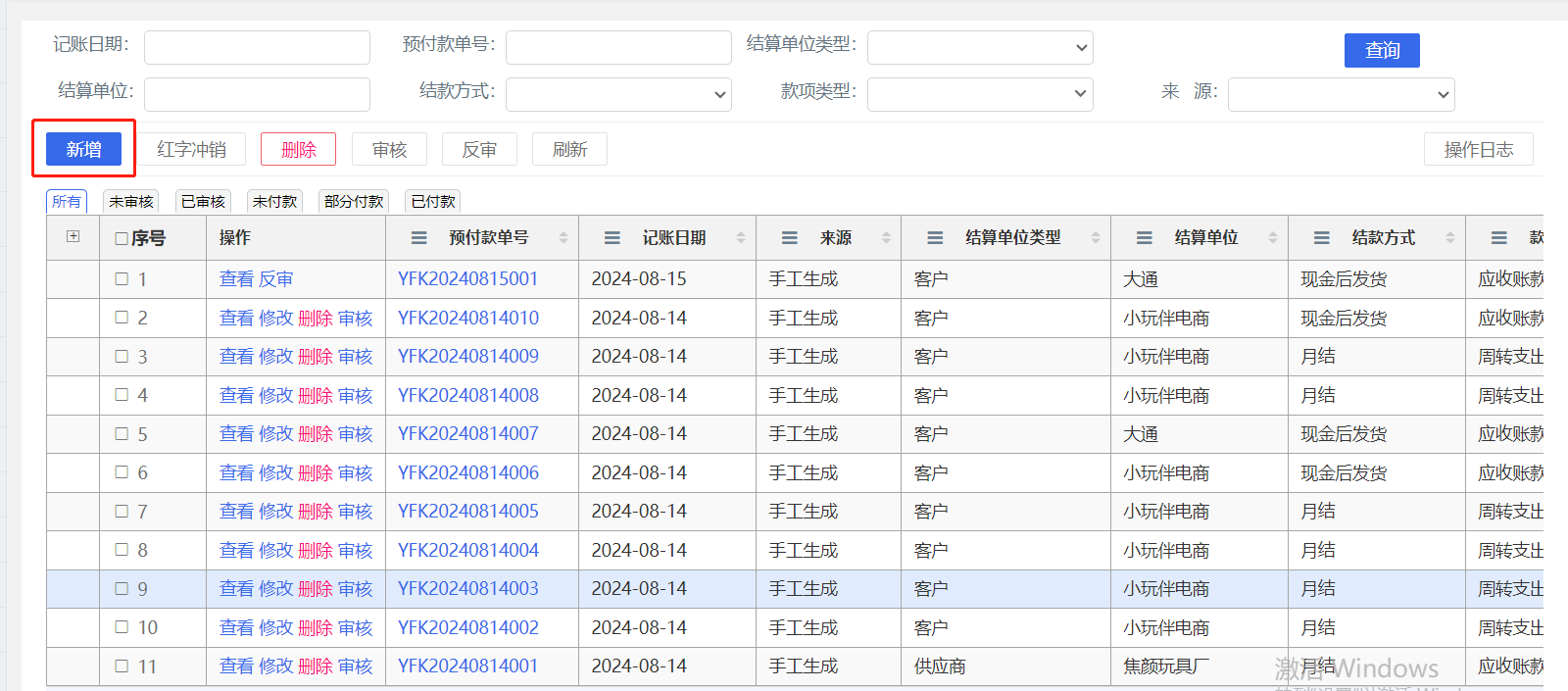Show the 已审核 tab
This screenshot has width=1568, height=691.
click(x=203, y=201)
